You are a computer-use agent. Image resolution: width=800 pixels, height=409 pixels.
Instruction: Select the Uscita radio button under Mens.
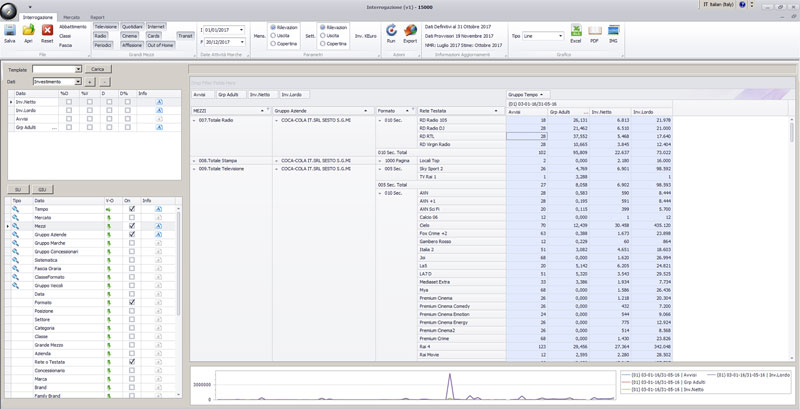(x=272, y=35)
